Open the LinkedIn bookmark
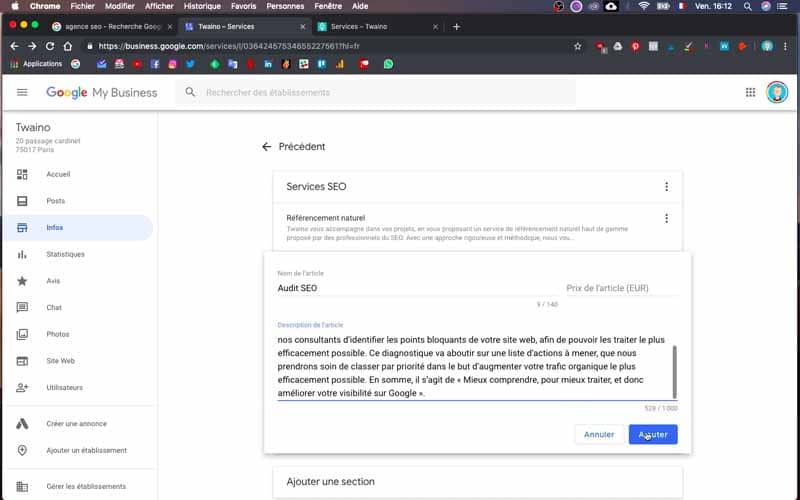 268,64
